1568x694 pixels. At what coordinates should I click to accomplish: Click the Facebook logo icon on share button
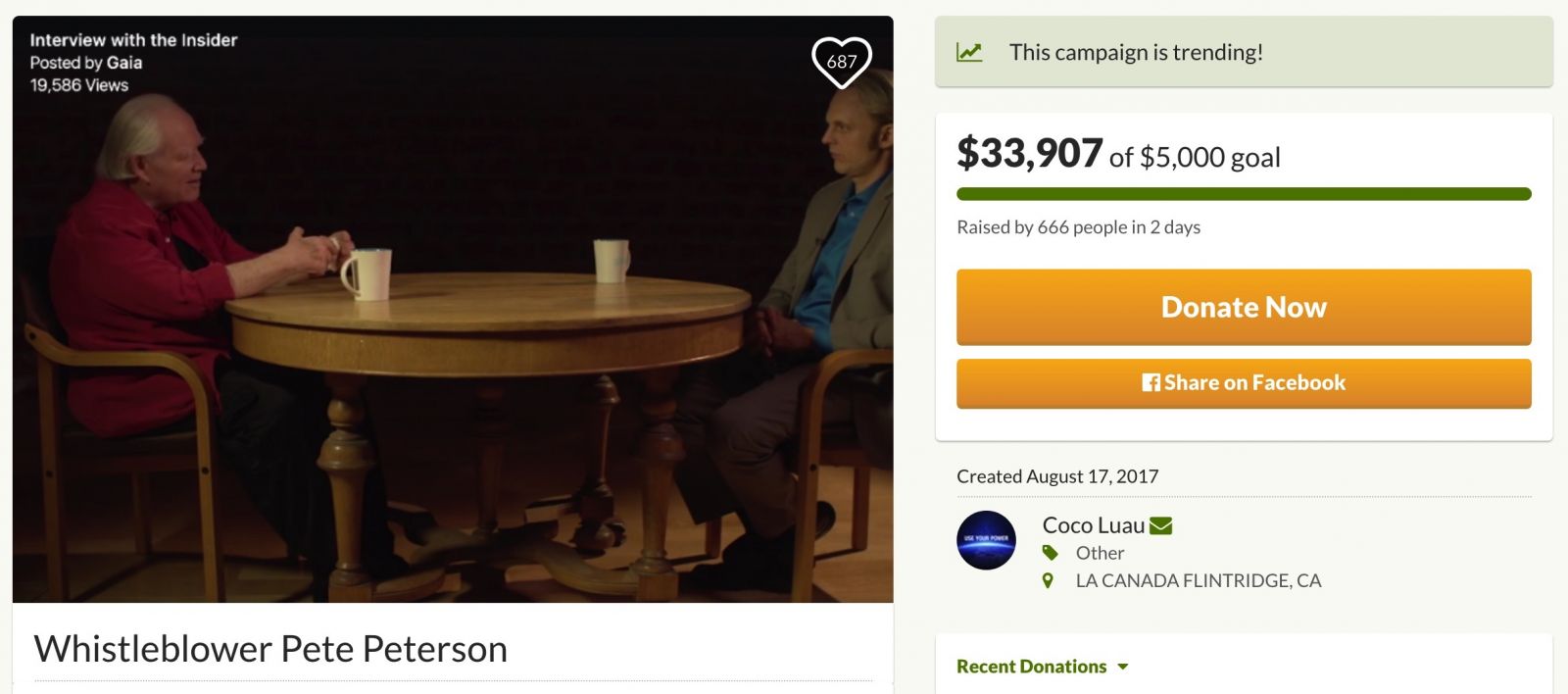[1151, 383]
